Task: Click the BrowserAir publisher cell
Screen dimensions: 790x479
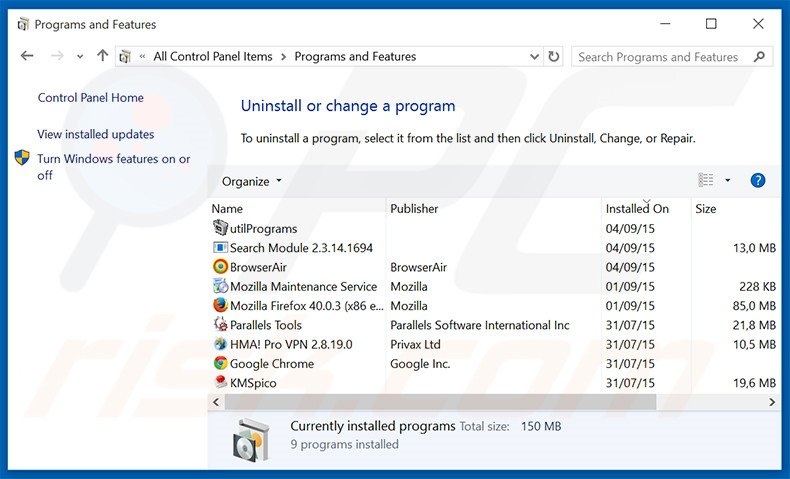Action: click(418, 267)
